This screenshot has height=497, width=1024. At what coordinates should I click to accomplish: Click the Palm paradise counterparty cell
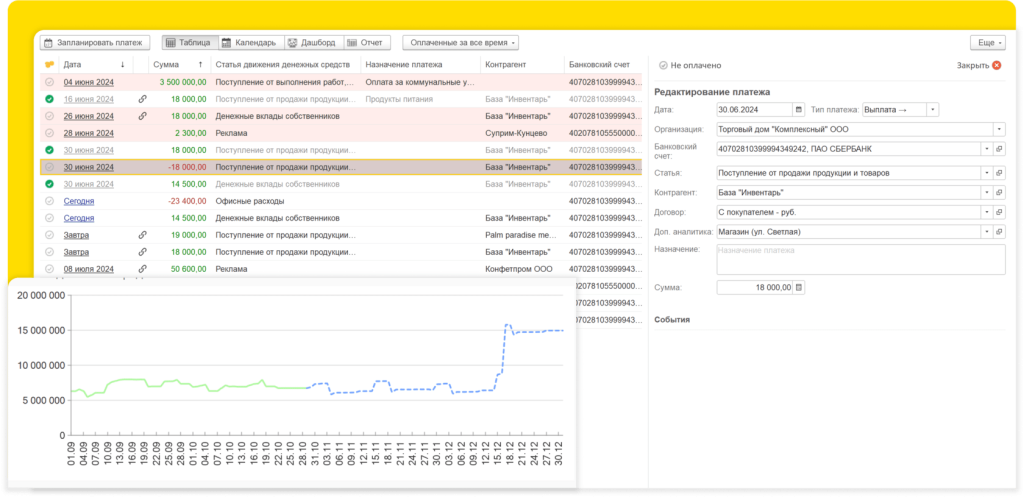(x=521, y=234)
